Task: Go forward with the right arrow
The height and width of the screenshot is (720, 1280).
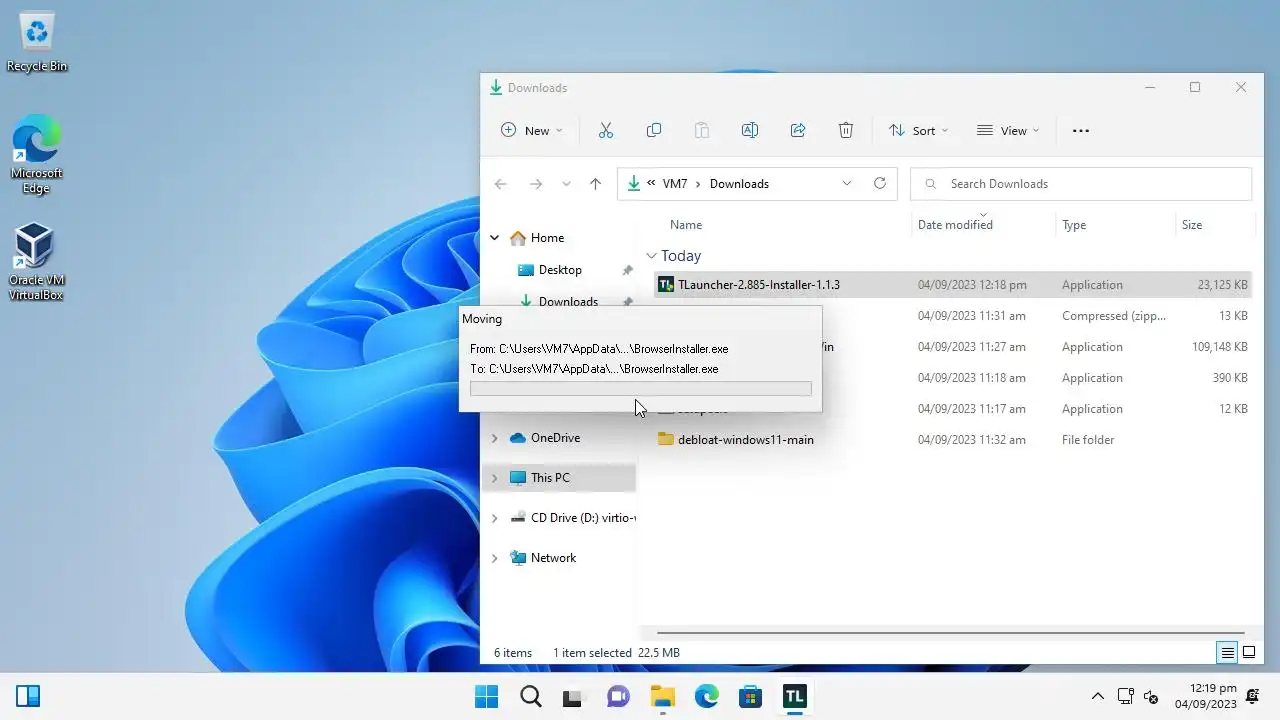Action: (536, 184)
